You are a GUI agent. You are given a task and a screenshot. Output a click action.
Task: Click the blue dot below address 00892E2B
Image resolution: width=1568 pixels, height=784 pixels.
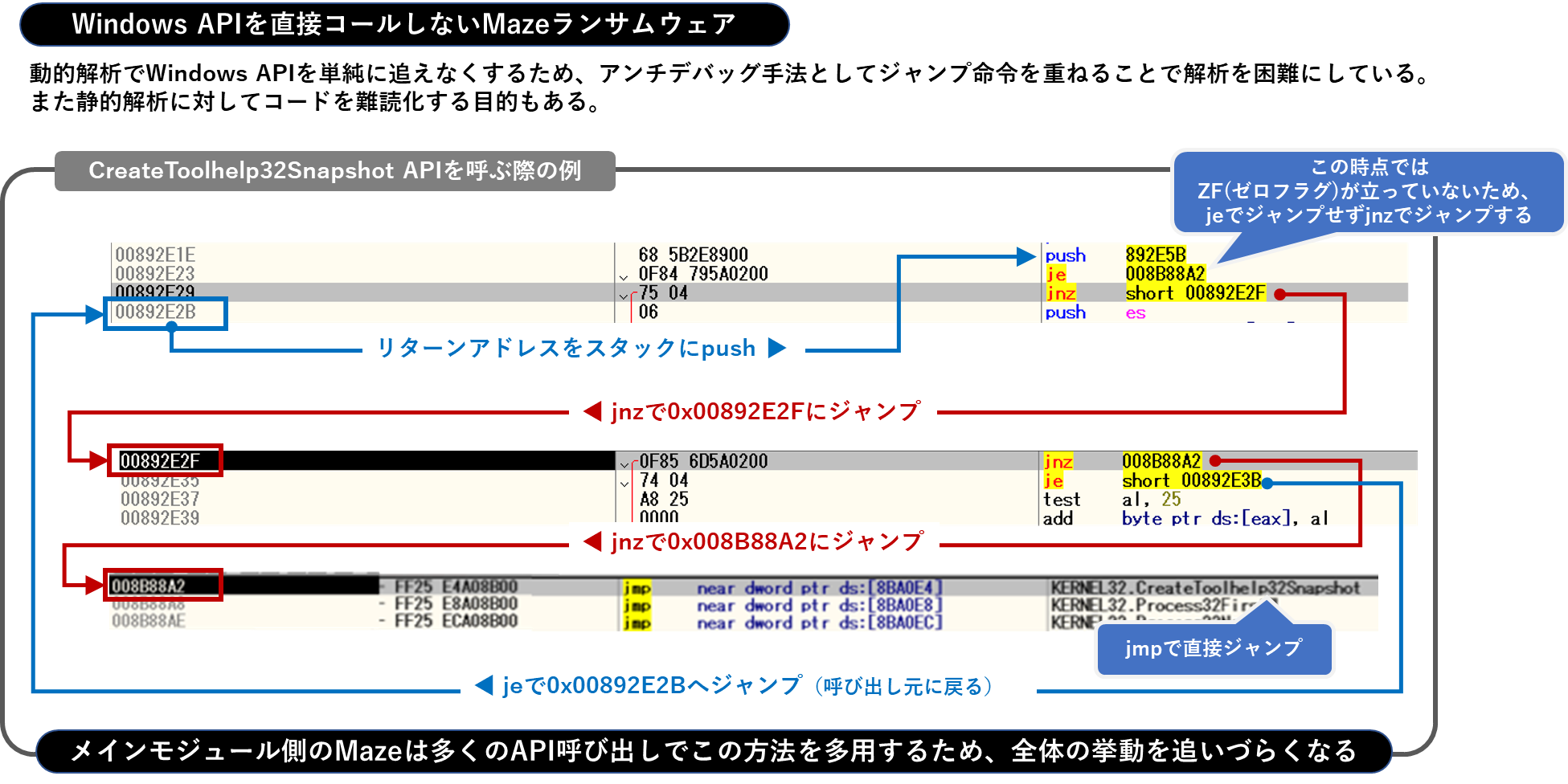click(171, 327)
